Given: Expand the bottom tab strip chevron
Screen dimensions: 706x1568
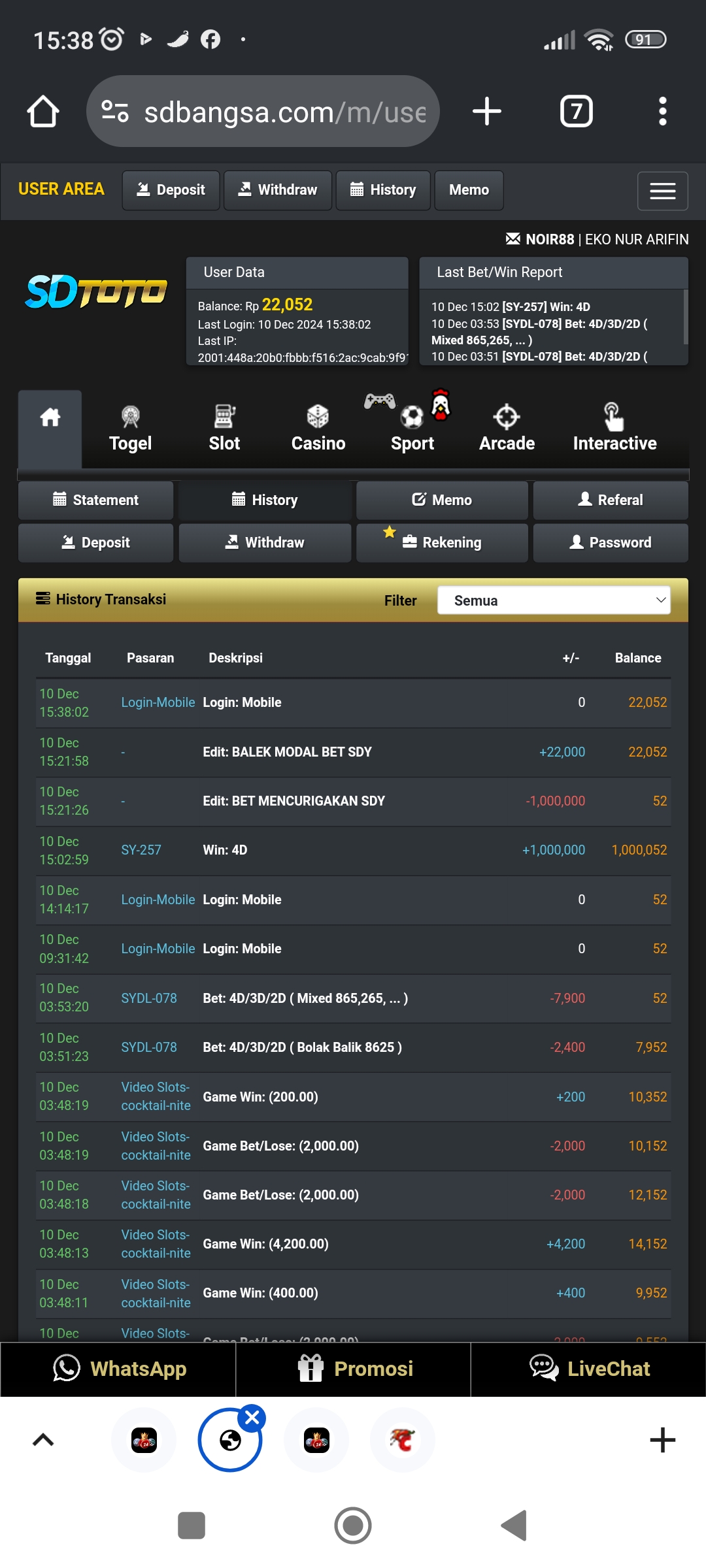Looking at the screenshot, I should point(43,1440).
